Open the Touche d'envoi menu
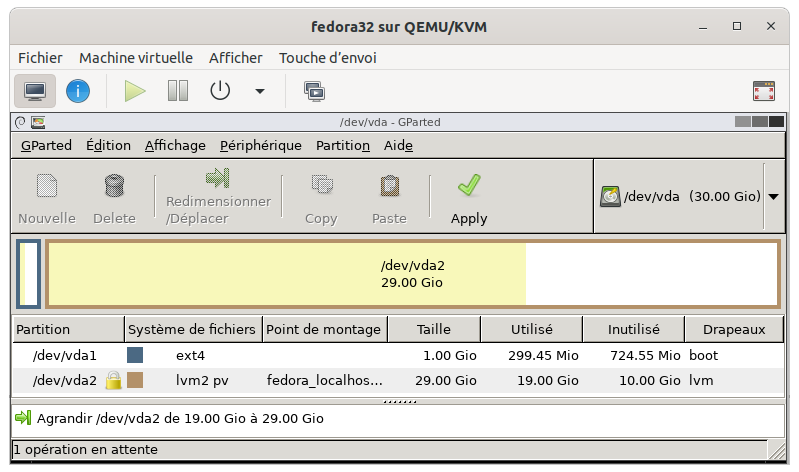Viewport: 799px width, 472px height. (328, 58)
